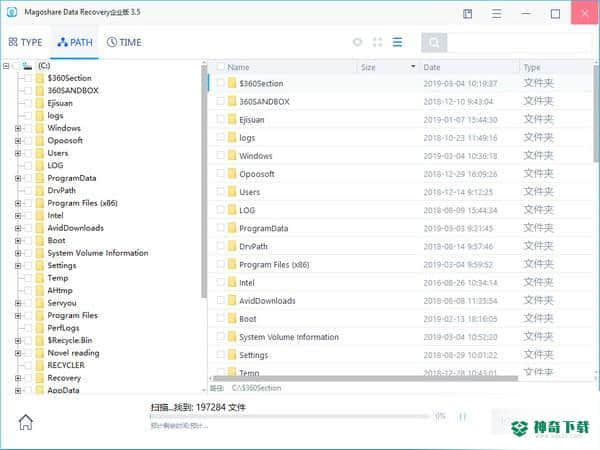Click into the search input field
600x450 pixels.
(x=519, y=42)
